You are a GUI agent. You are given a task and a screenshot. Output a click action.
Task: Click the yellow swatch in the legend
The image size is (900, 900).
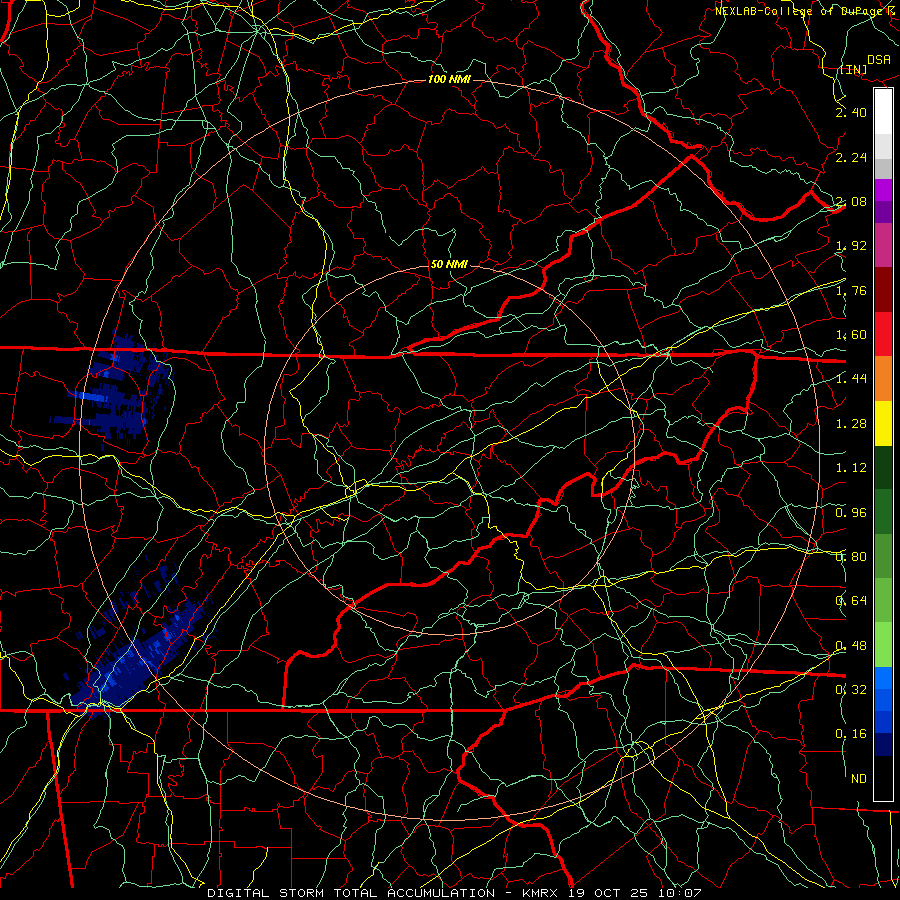[x=883, y=423]
